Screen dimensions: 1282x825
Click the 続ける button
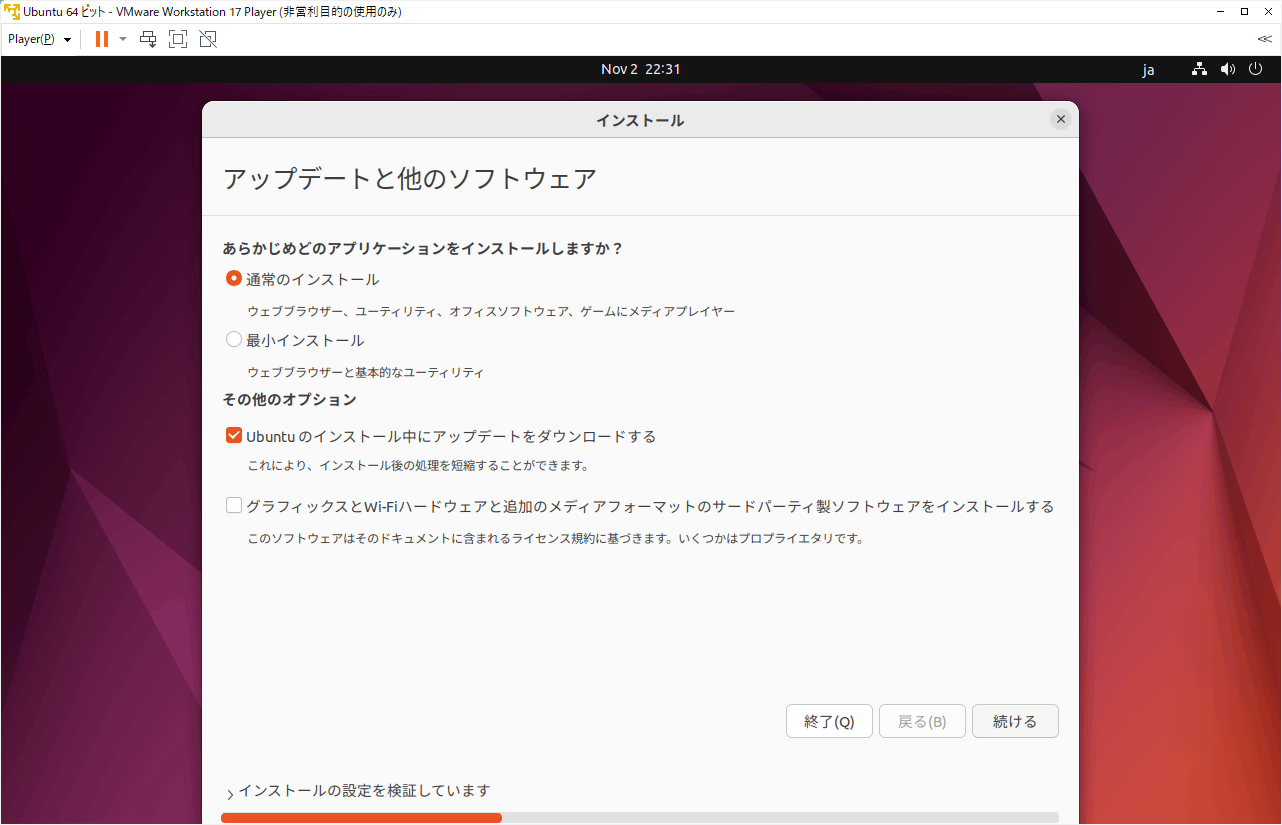click(1015, 722)
